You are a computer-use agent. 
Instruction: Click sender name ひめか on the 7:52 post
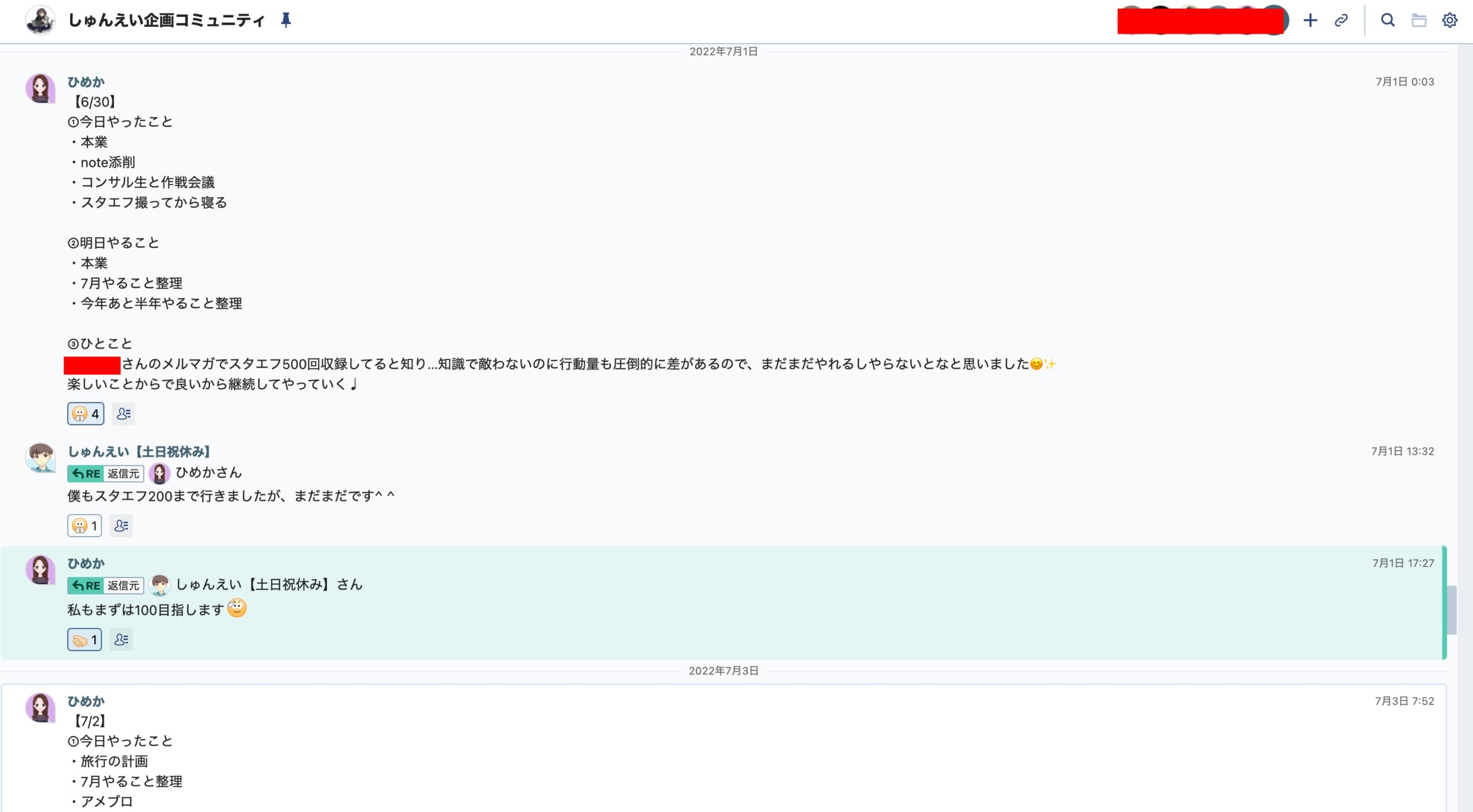click(86, 701)
